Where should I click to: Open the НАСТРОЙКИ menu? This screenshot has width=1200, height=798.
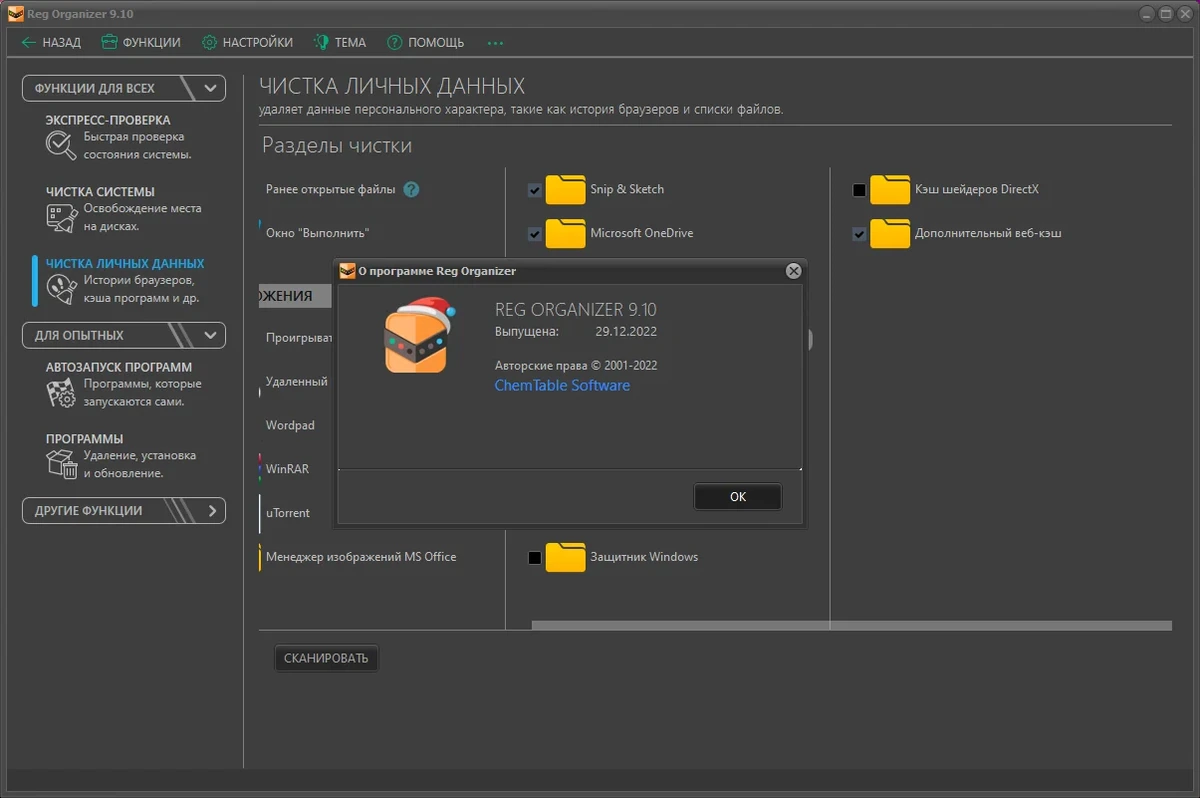247,43
